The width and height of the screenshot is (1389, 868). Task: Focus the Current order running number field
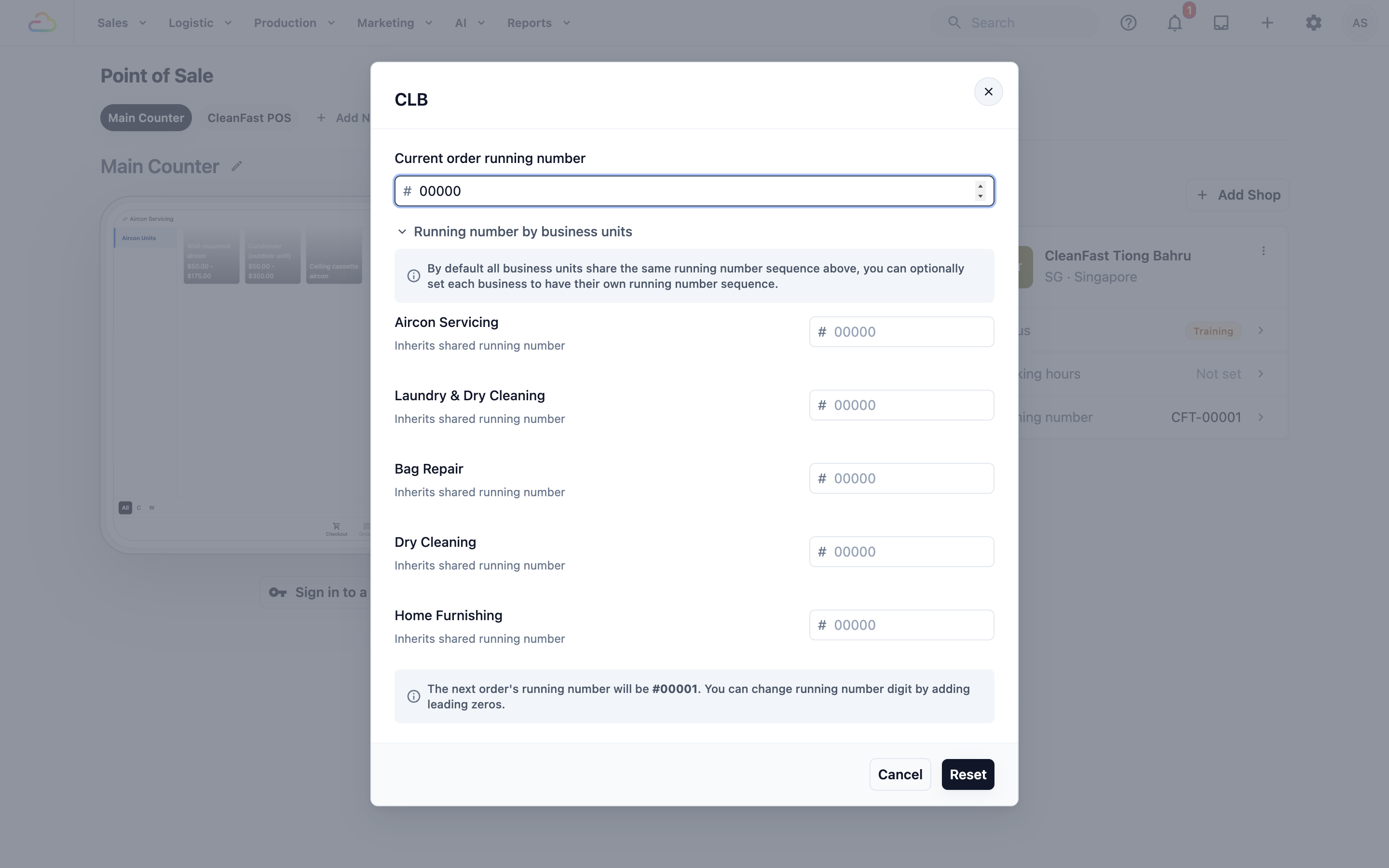pos(694,191)
